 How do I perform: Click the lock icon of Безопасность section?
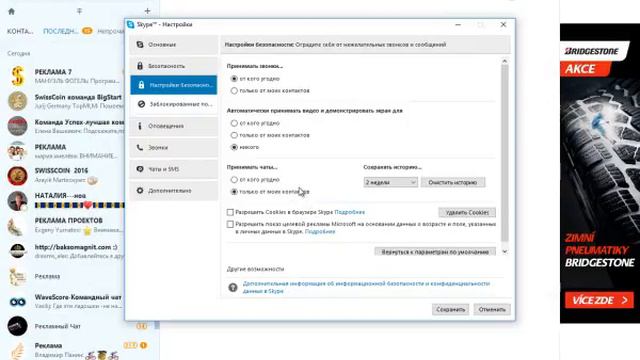140,66
